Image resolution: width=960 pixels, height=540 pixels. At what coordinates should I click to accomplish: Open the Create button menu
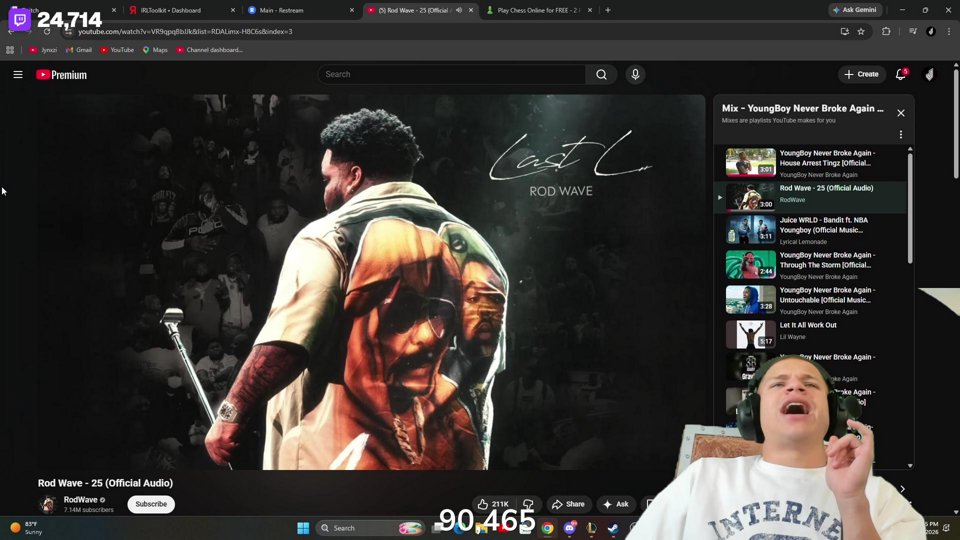(861, 75)
